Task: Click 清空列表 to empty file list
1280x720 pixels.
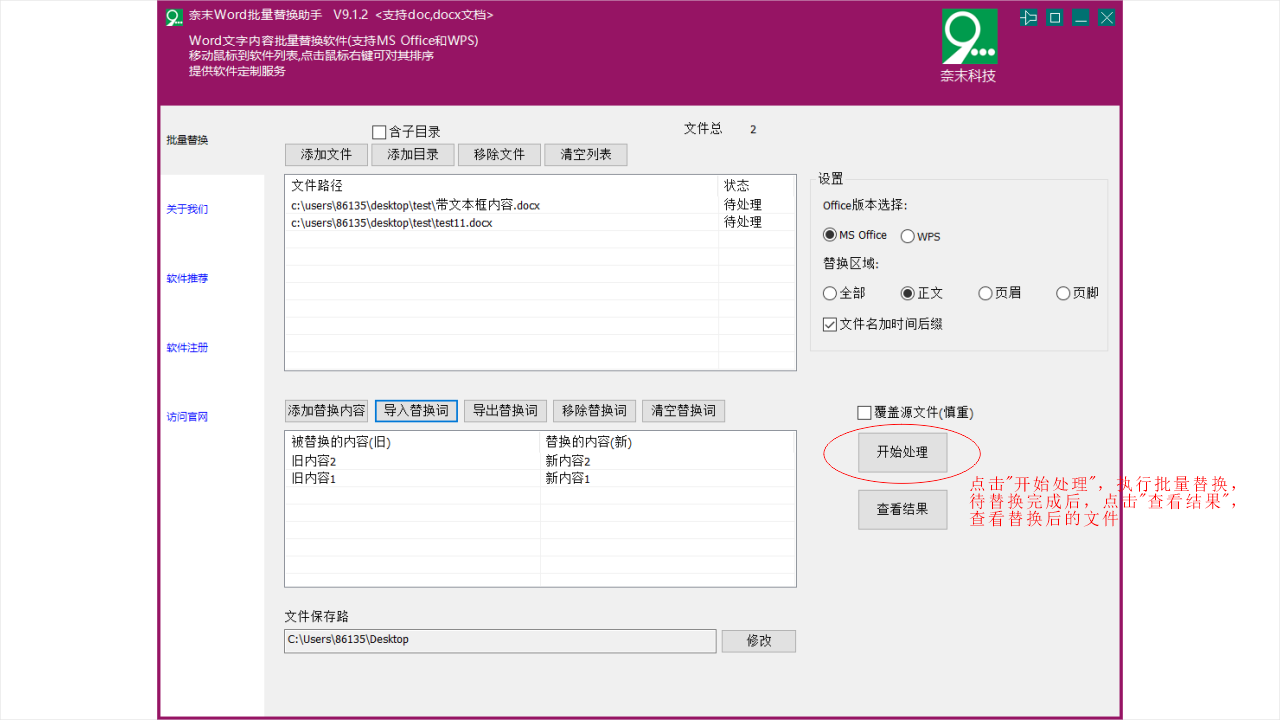Action: 585,154
